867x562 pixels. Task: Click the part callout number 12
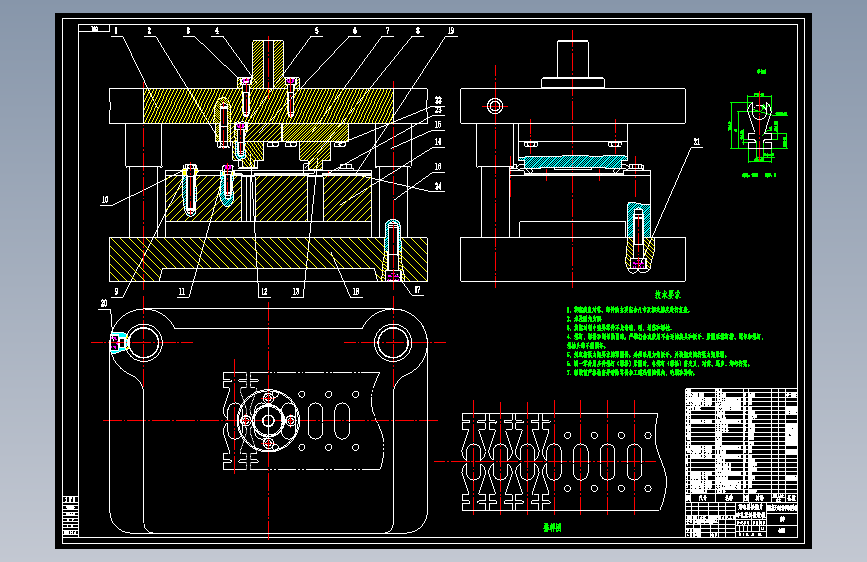coord(264,292)
